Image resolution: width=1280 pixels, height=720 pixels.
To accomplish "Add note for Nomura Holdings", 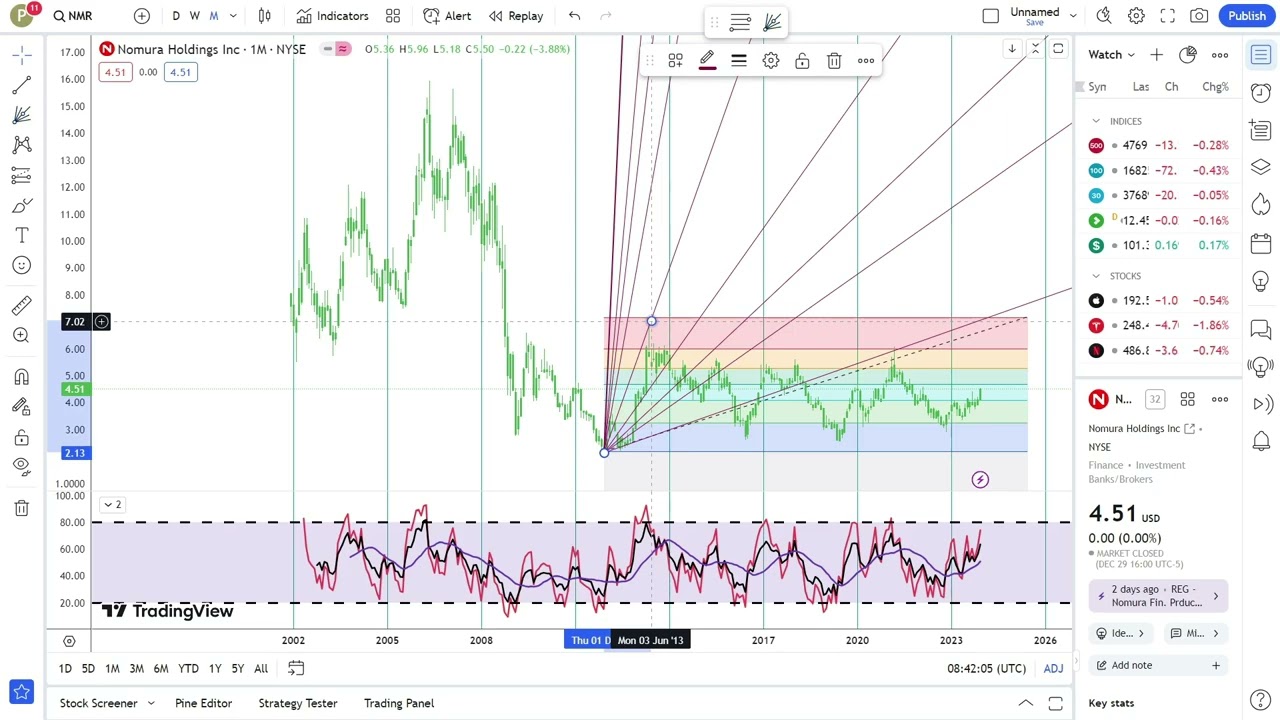I will tap(1157, 666).
